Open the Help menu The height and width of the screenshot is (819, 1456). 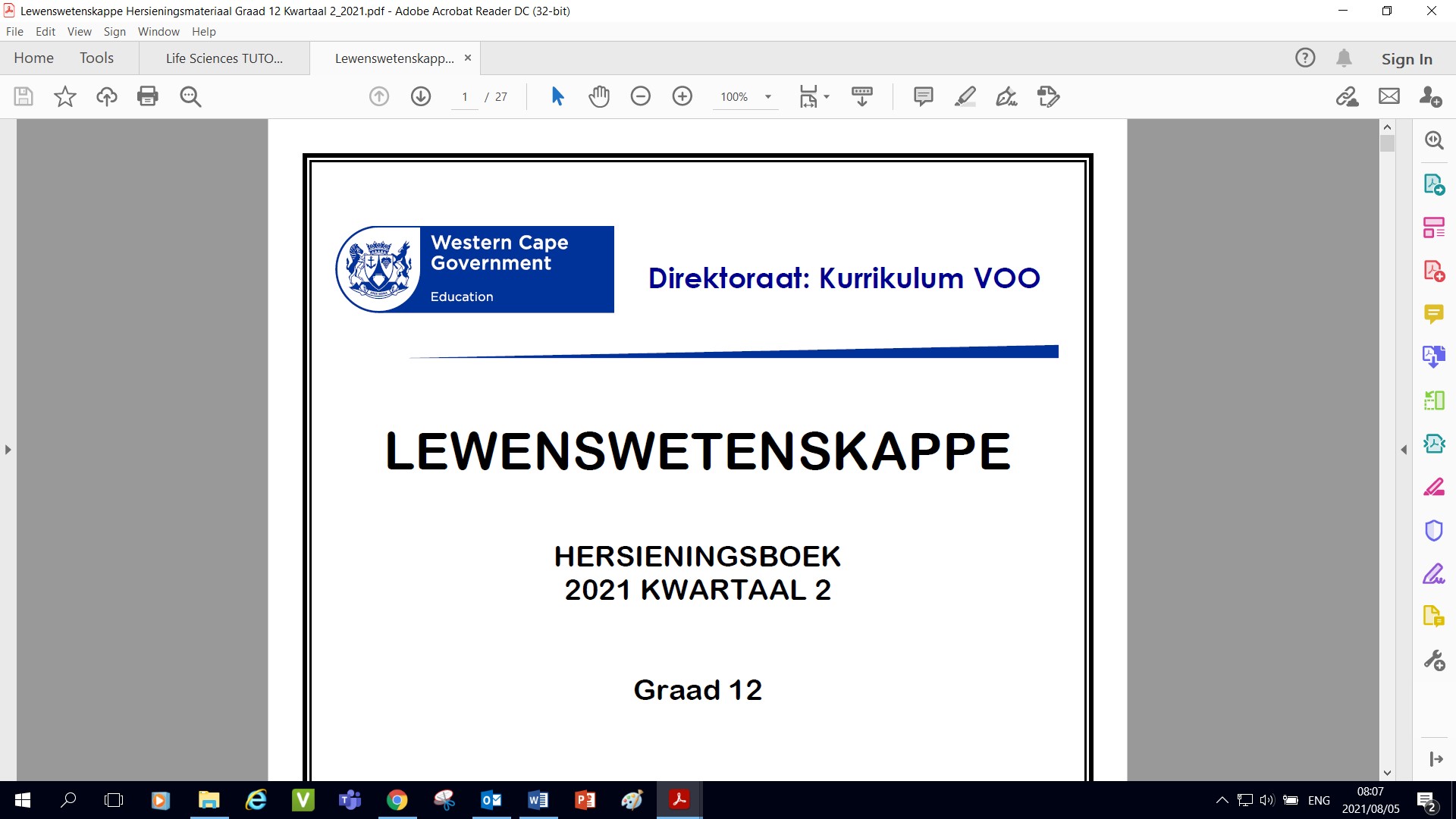(203, 31)
